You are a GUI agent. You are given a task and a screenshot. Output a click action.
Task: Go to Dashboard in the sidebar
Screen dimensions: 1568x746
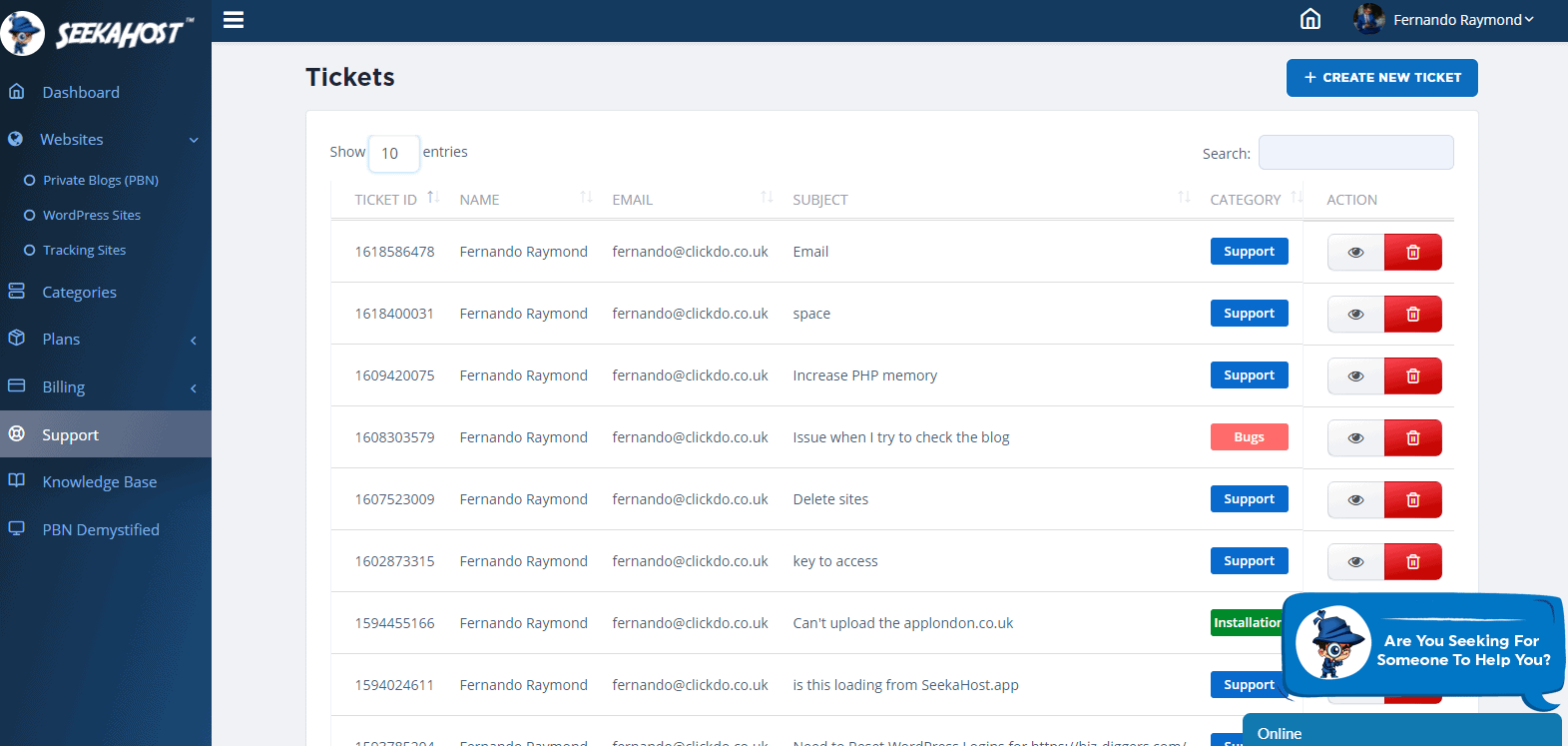coord(80,93)
